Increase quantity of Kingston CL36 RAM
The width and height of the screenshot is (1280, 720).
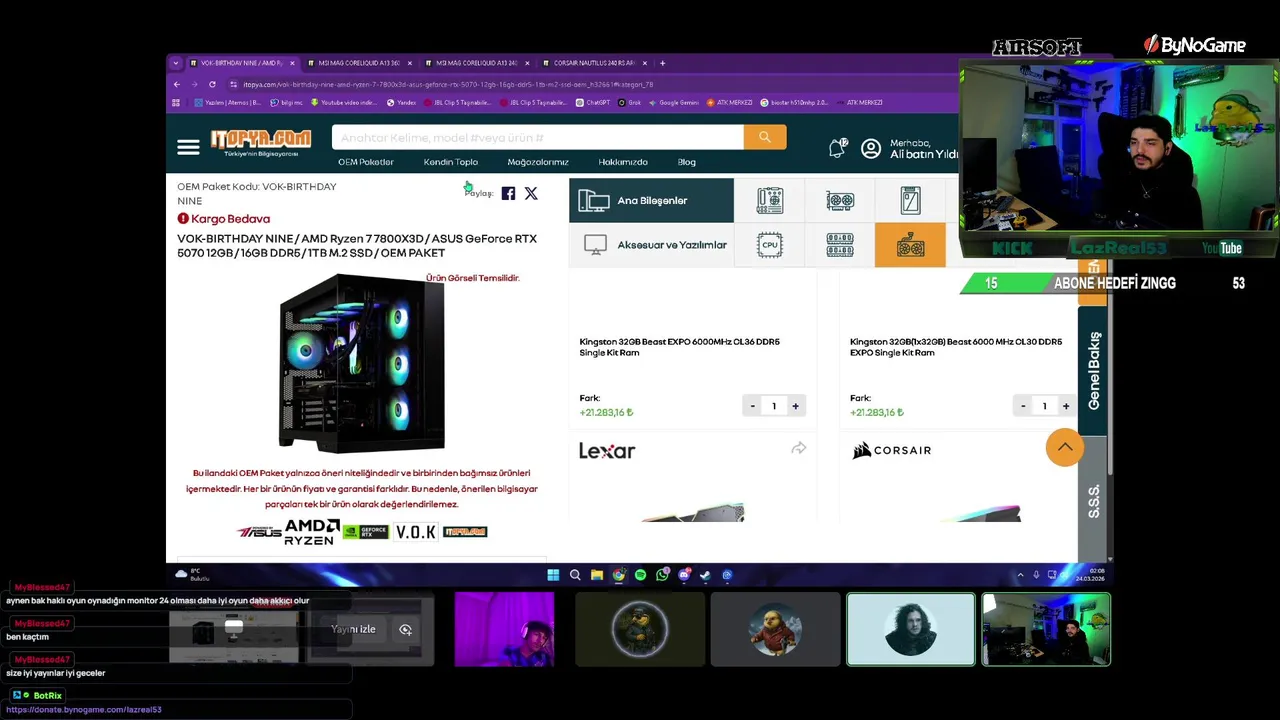click(x=795, y=406)
